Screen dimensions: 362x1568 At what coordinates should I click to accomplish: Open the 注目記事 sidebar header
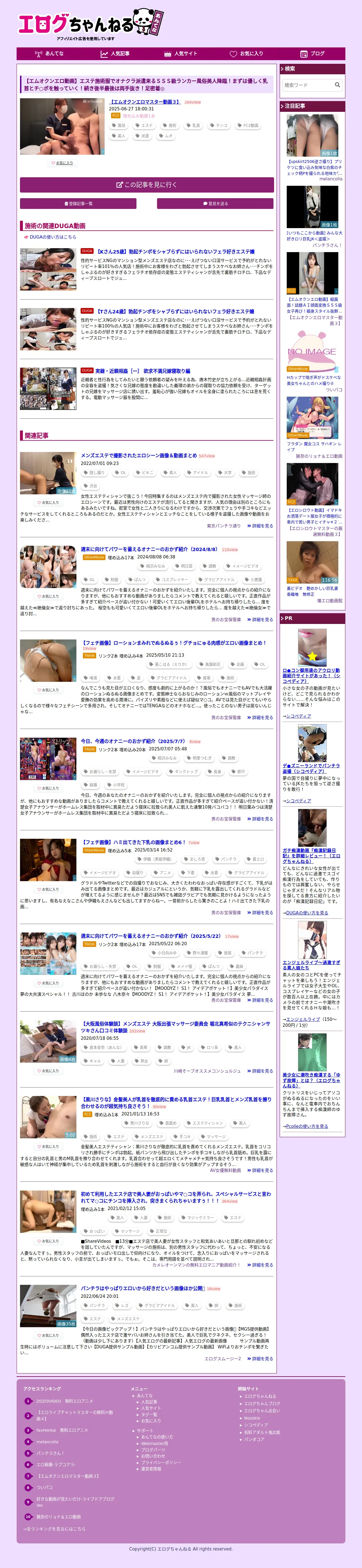click(312, 106)
